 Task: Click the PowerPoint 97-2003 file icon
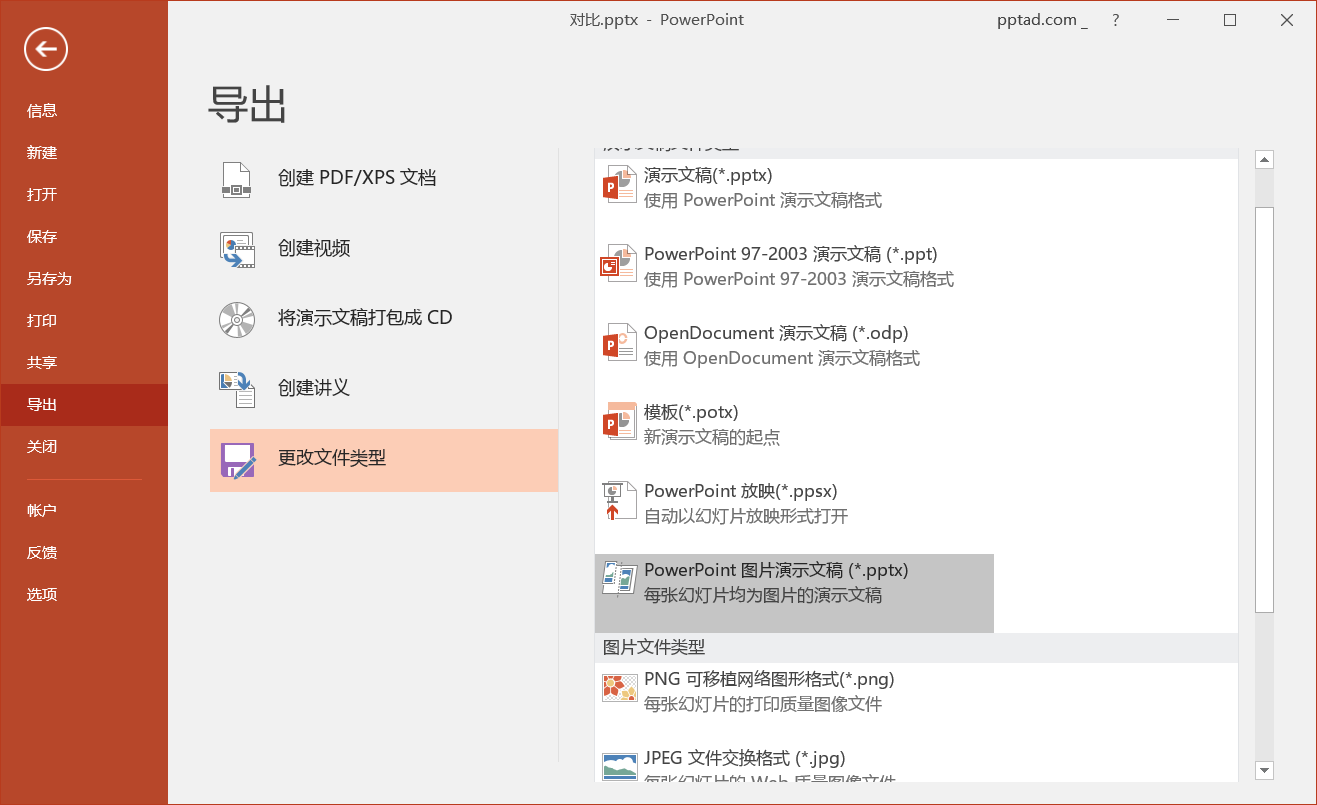tap(620, 264)
